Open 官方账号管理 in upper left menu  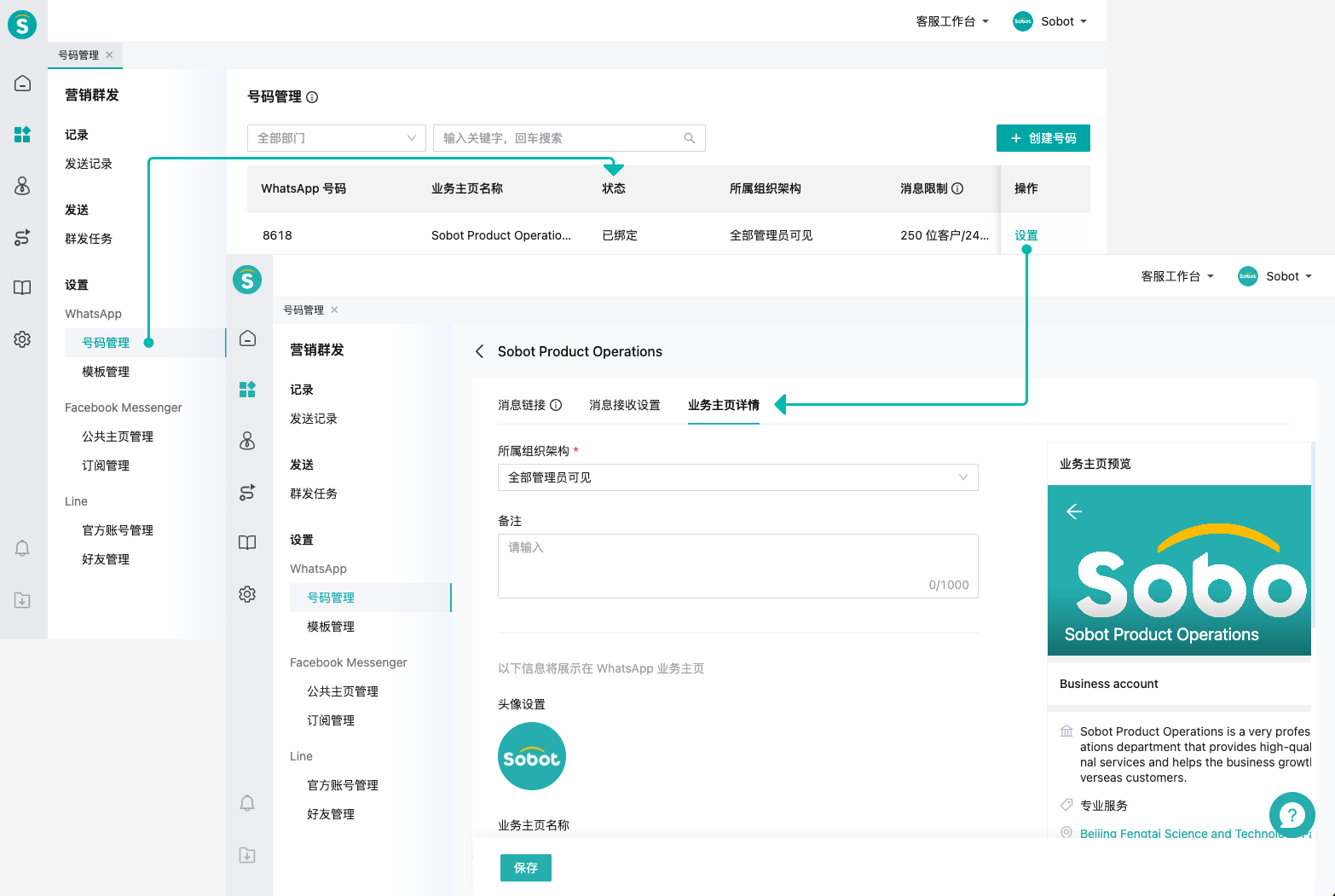[x=118, y=530]
